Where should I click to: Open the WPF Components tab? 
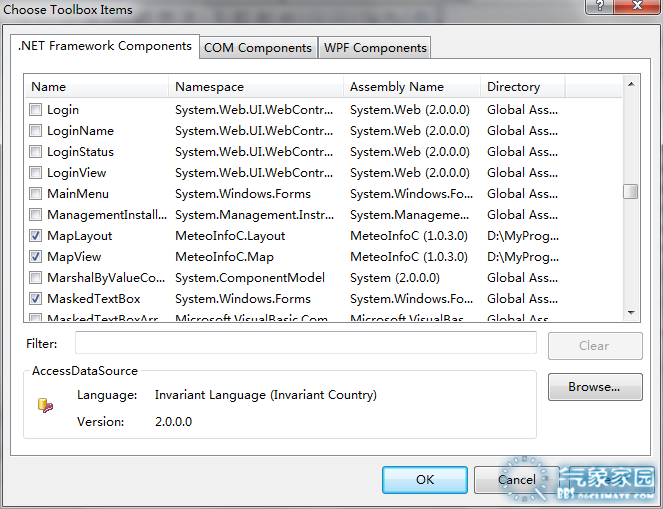375,48
